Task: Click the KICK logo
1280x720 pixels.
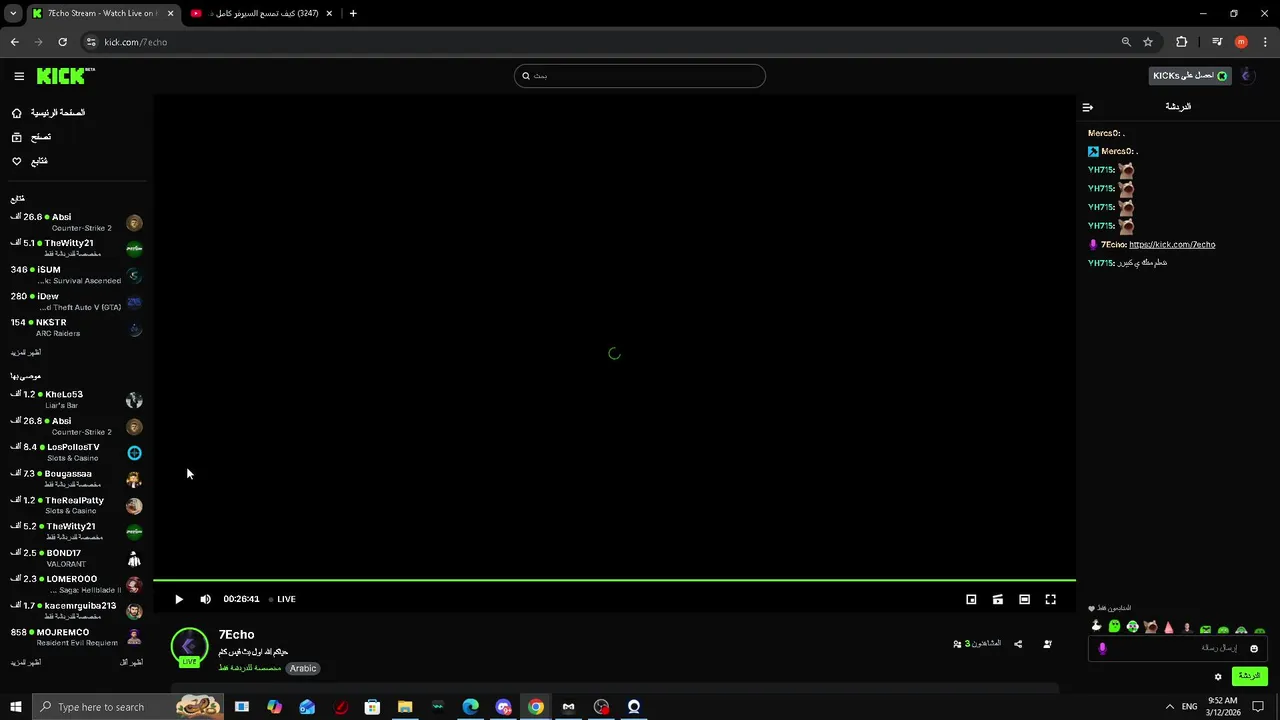Action: [x=65, y=76]
